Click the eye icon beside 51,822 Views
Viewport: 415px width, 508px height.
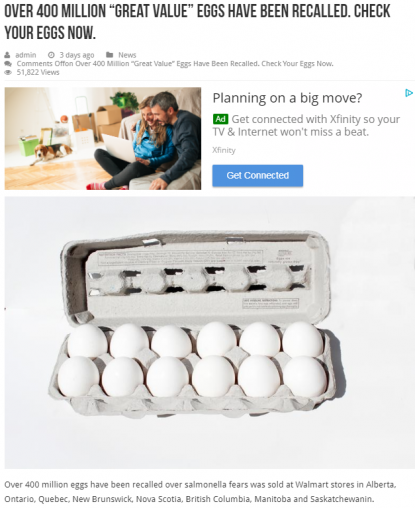click(8, 72)
